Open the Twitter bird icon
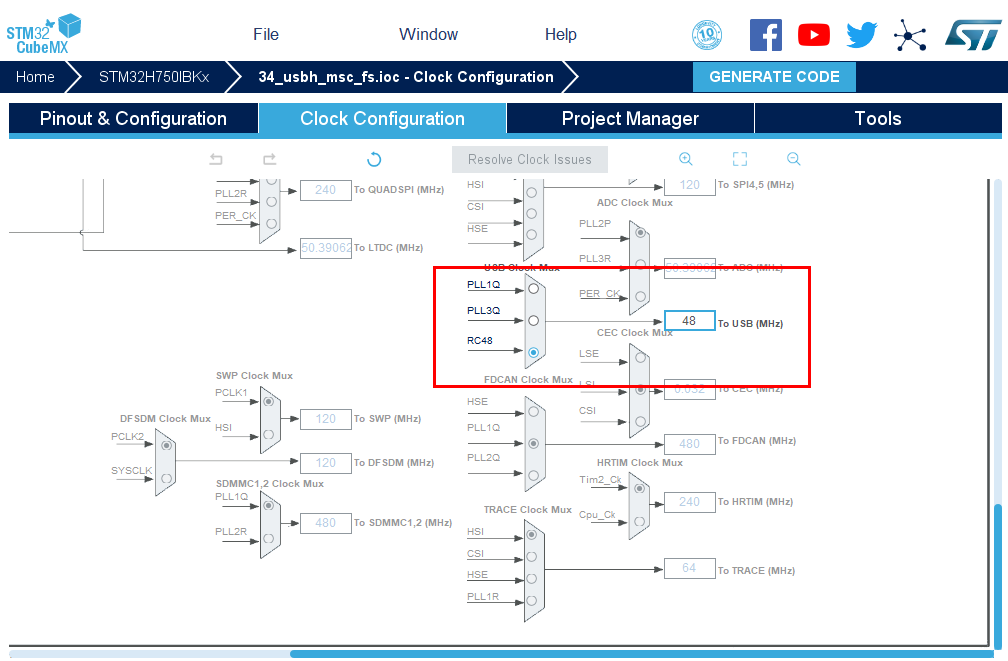The height and width of the screenshot is (661, 1008). coord(861,35)
